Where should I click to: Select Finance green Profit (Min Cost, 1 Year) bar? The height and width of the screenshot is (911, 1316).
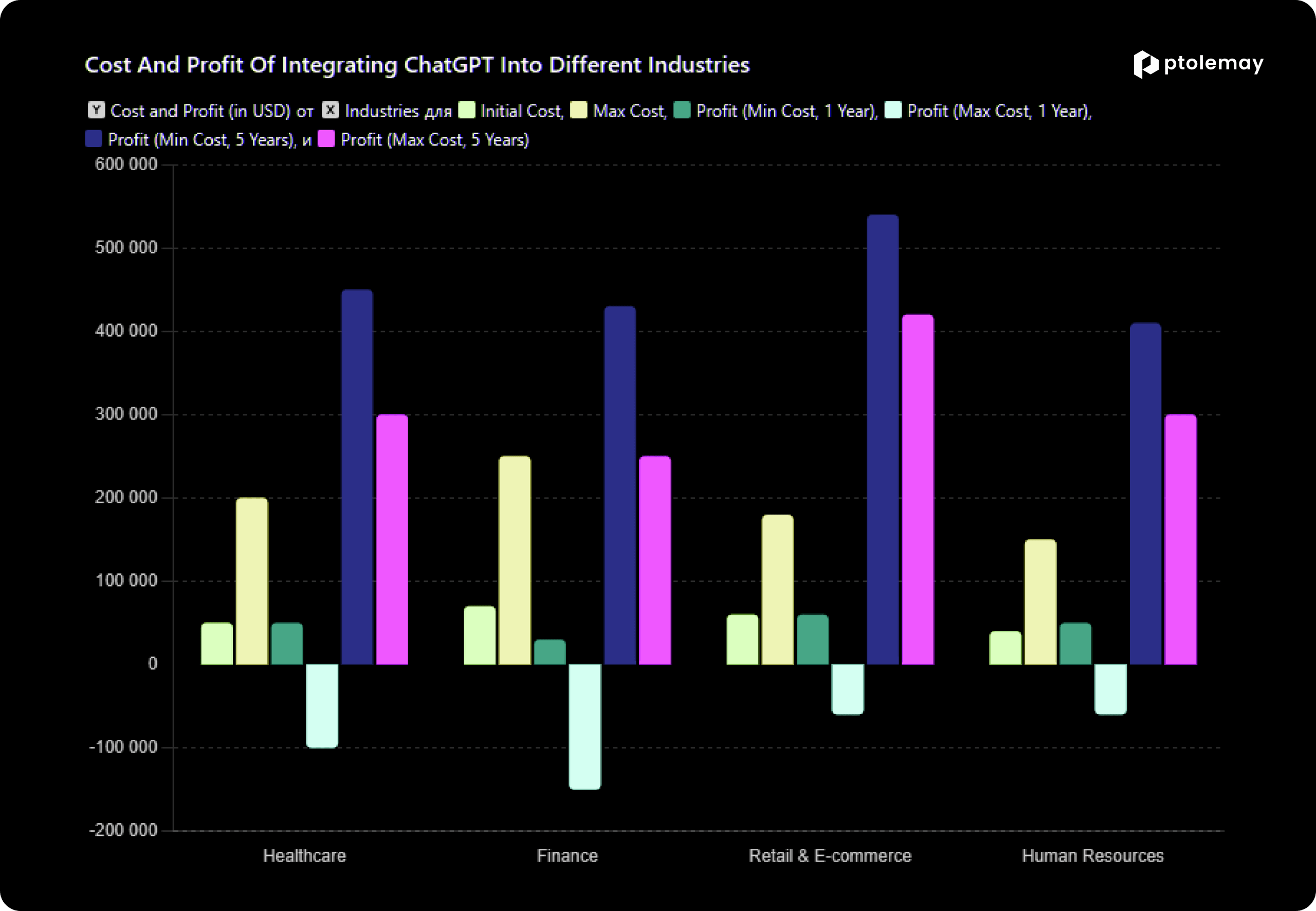[550, 652]
